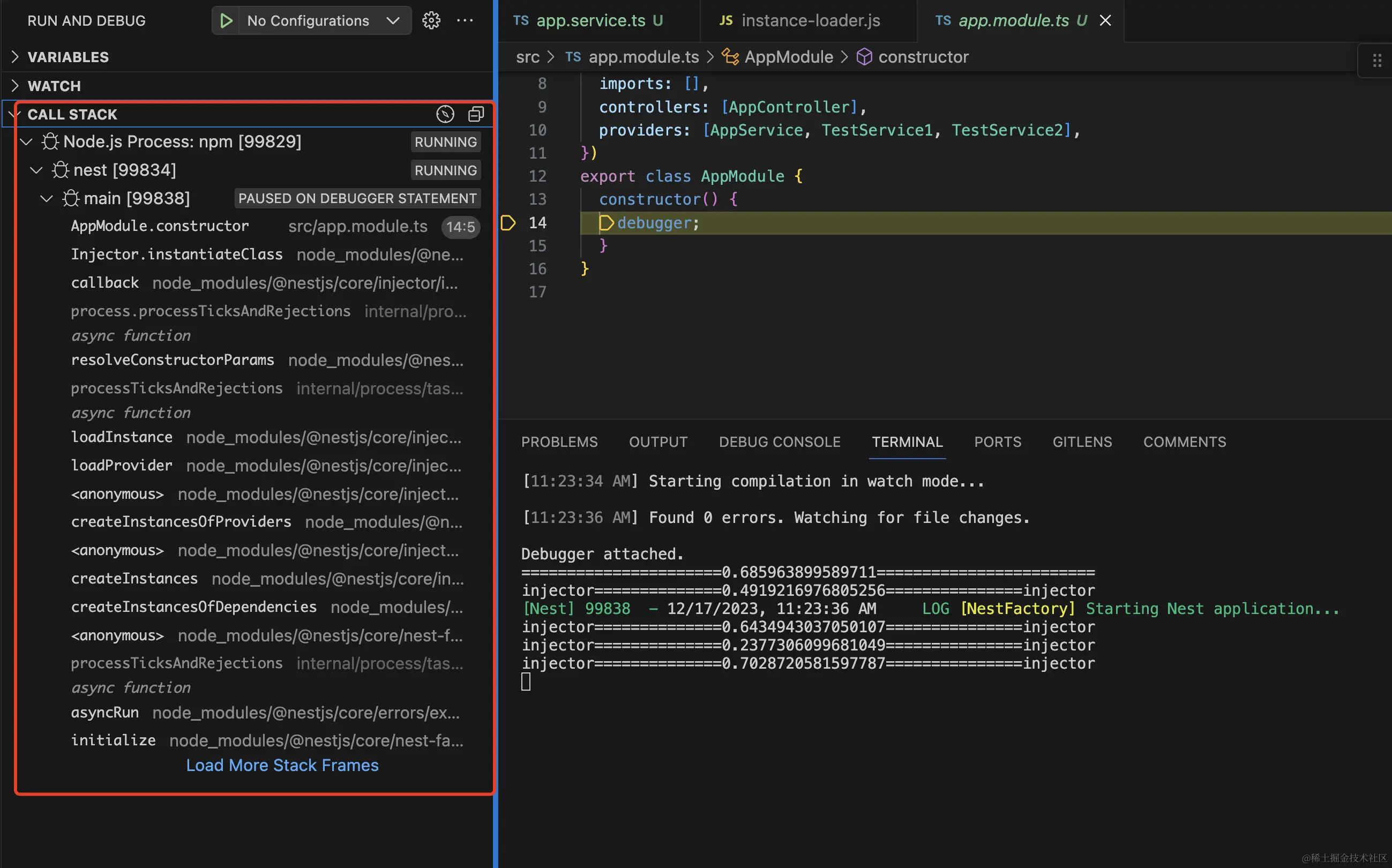Open No Configurations dropdown
Viewport: 1392px width, 868px height.
point(325,21)
